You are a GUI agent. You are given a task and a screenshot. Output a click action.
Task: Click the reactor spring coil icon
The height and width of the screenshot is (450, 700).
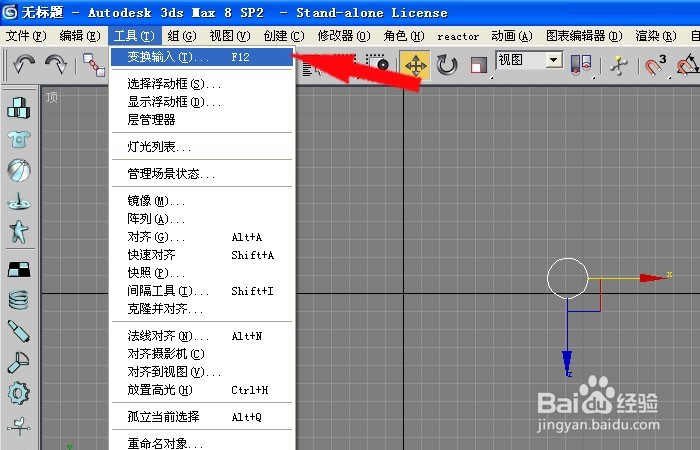19,300
